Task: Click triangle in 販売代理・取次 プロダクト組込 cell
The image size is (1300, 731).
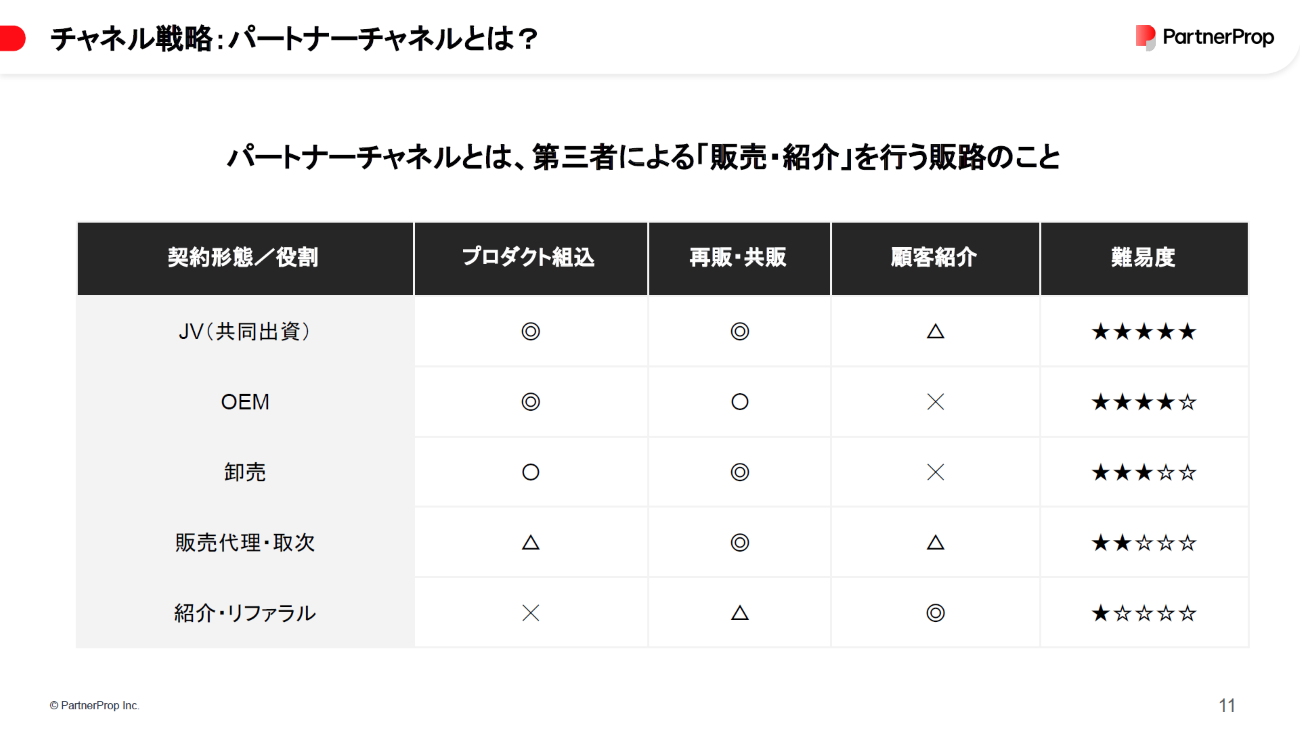Action: coord(531,543)
